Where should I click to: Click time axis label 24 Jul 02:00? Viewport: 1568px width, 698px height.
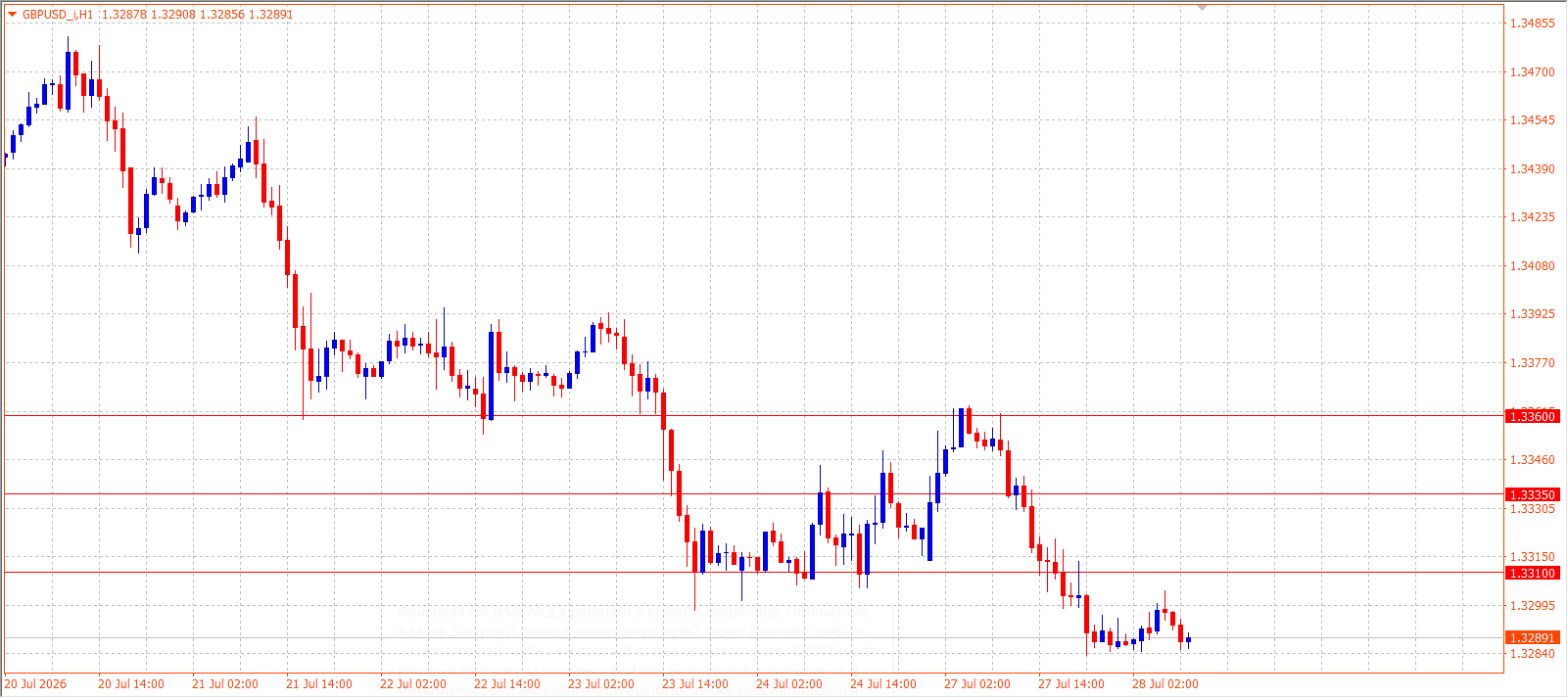(789, 684)
